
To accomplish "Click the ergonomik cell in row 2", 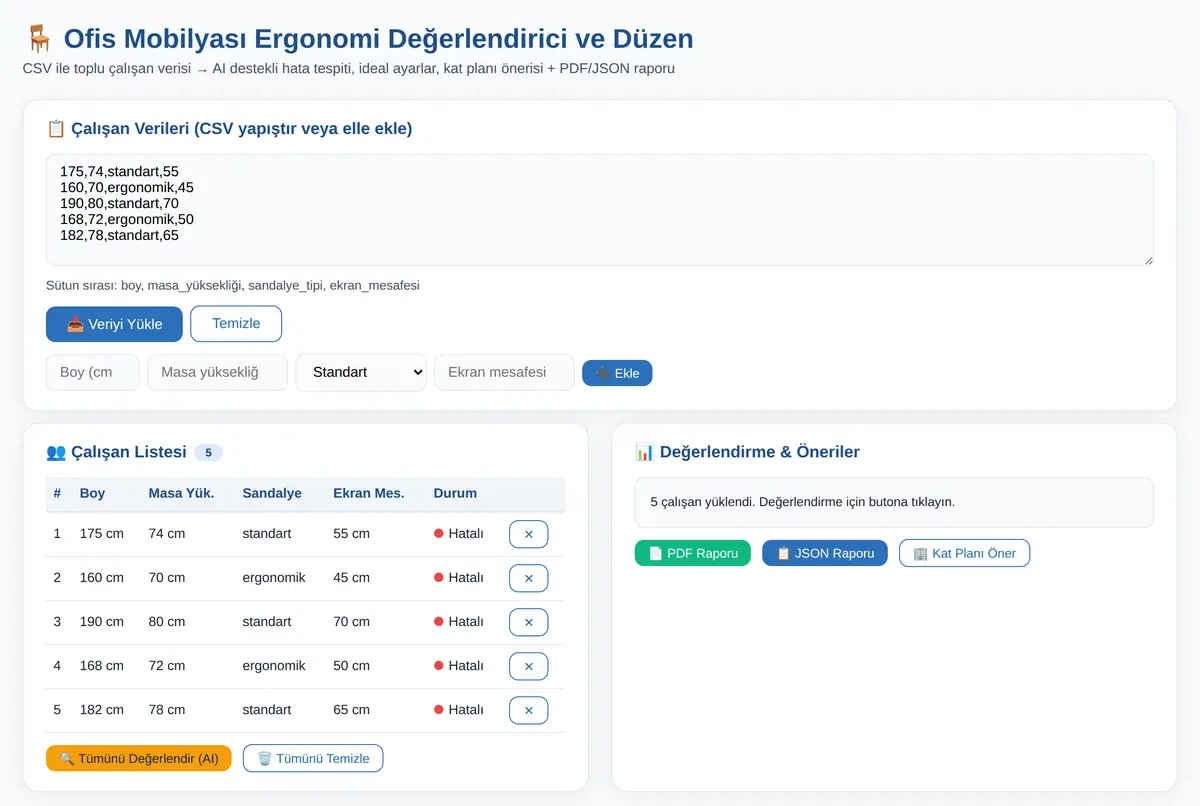I will (274, 578).
